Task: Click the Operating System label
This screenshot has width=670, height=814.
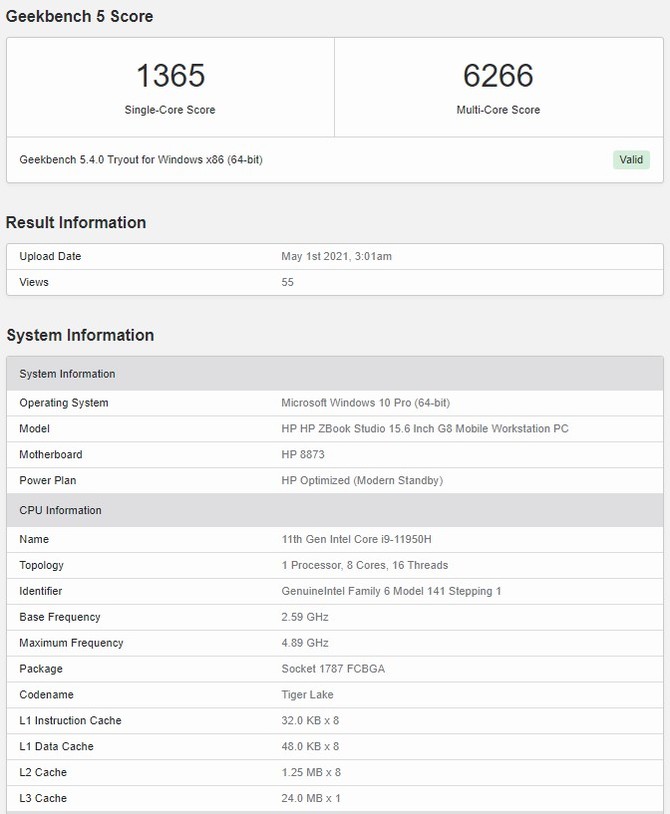Action: (64, 403)
